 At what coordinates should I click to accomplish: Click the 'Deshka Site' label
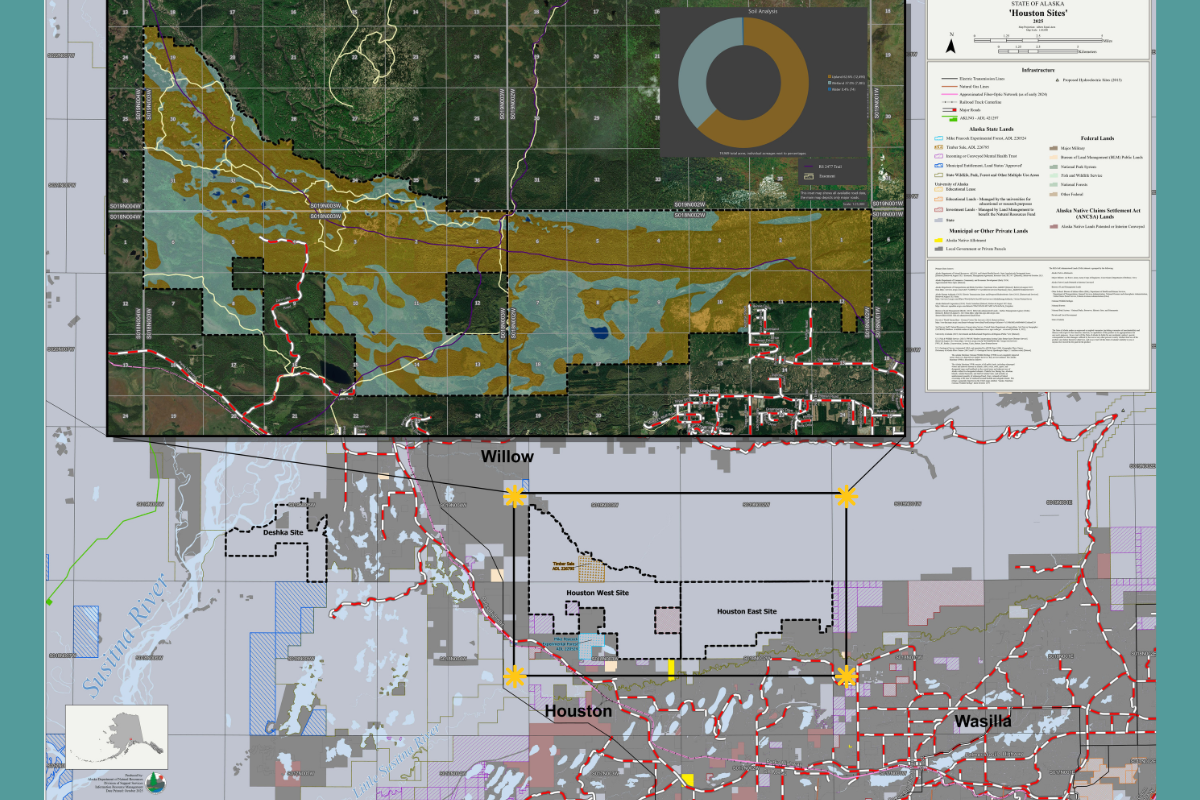[283, 533]
